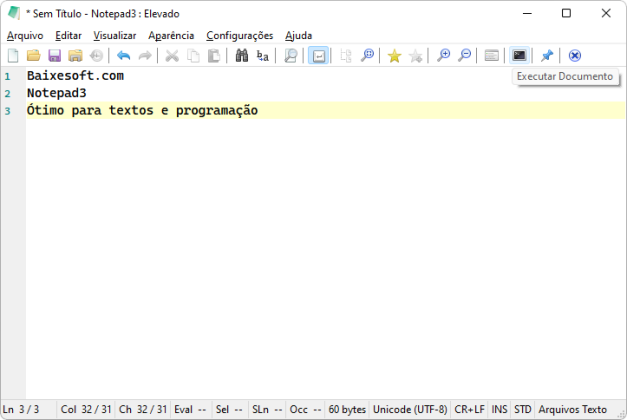This screenshot has width=627, height=420.
Task: Minimize the Notepad3 window
Action: [x=527, y=13]
